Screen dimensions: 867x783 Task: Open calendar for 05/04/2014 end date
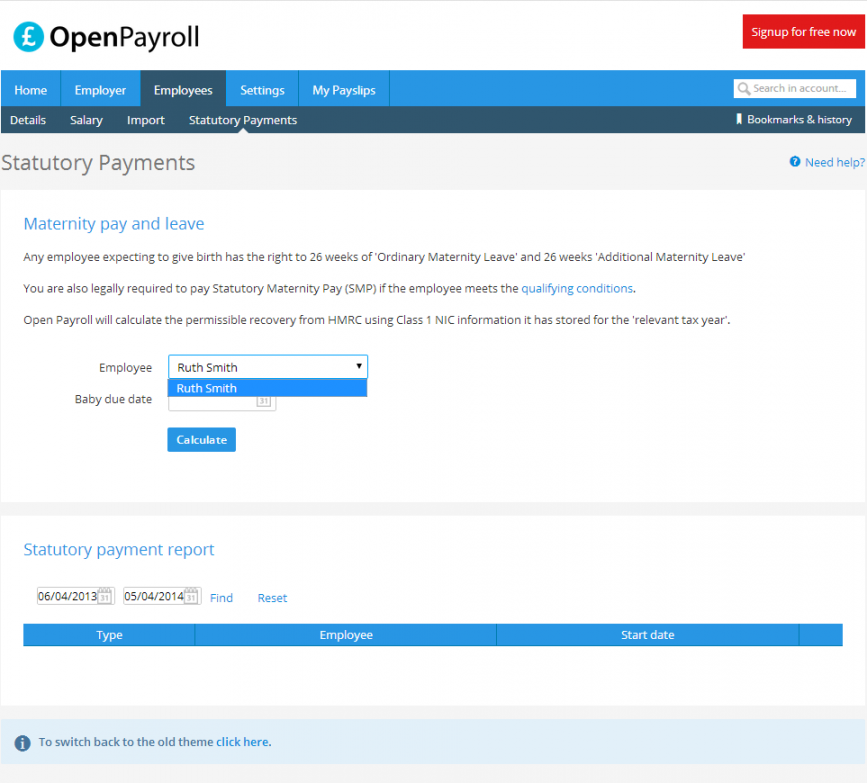(192, 597)
